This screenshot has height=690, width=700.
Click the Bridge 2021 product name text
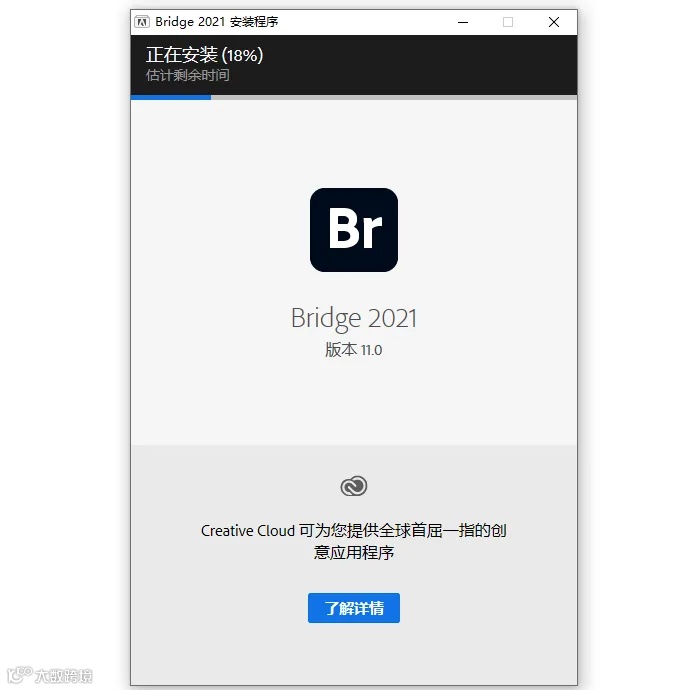(x=354, y=319)
